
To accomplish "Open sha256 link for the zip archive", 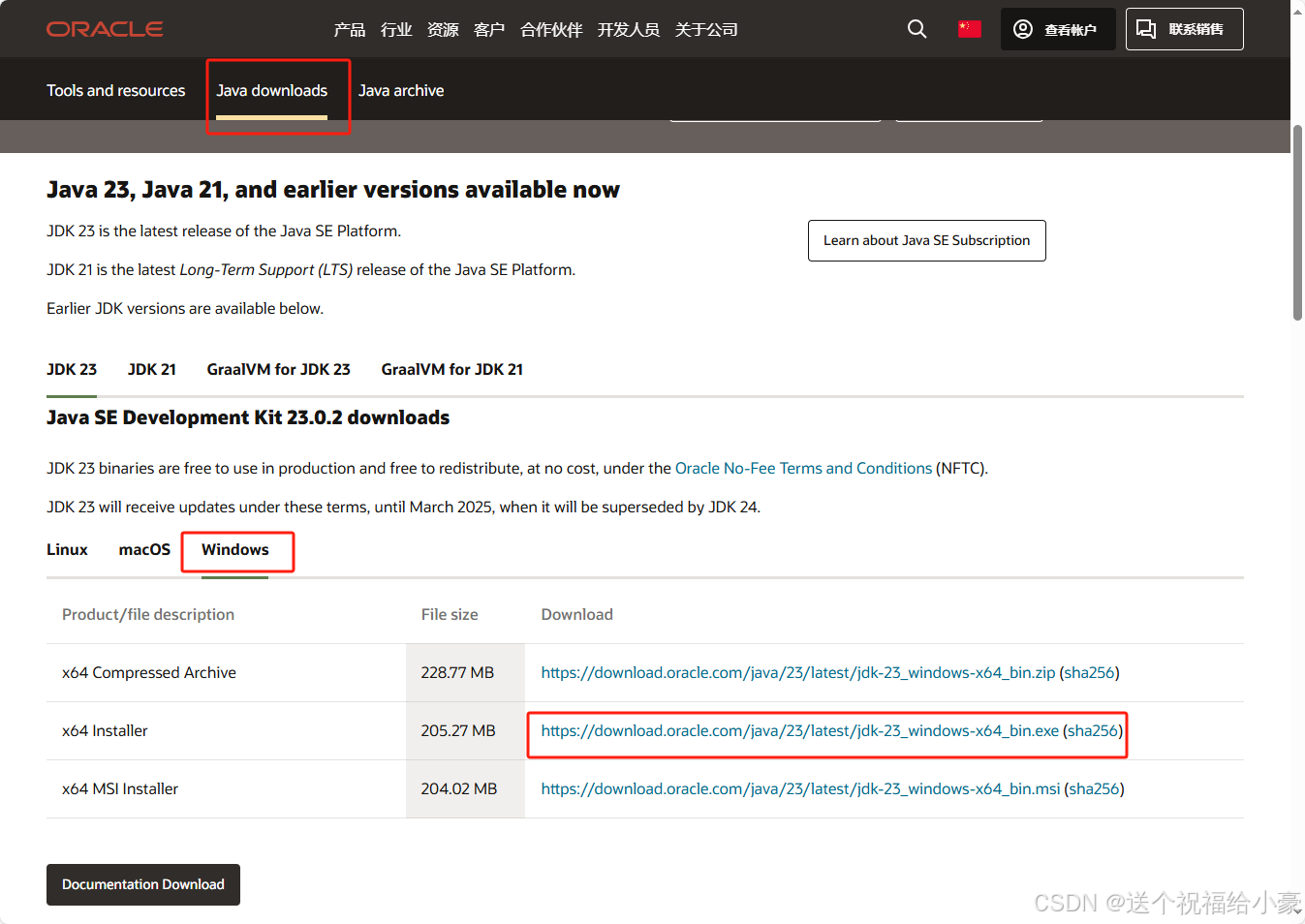I will [x=1090, y=672].
